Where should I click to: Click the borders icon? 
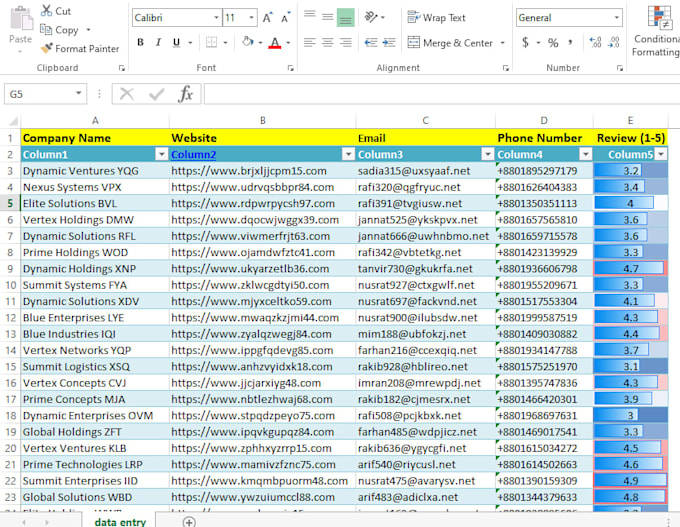point(211,43)
